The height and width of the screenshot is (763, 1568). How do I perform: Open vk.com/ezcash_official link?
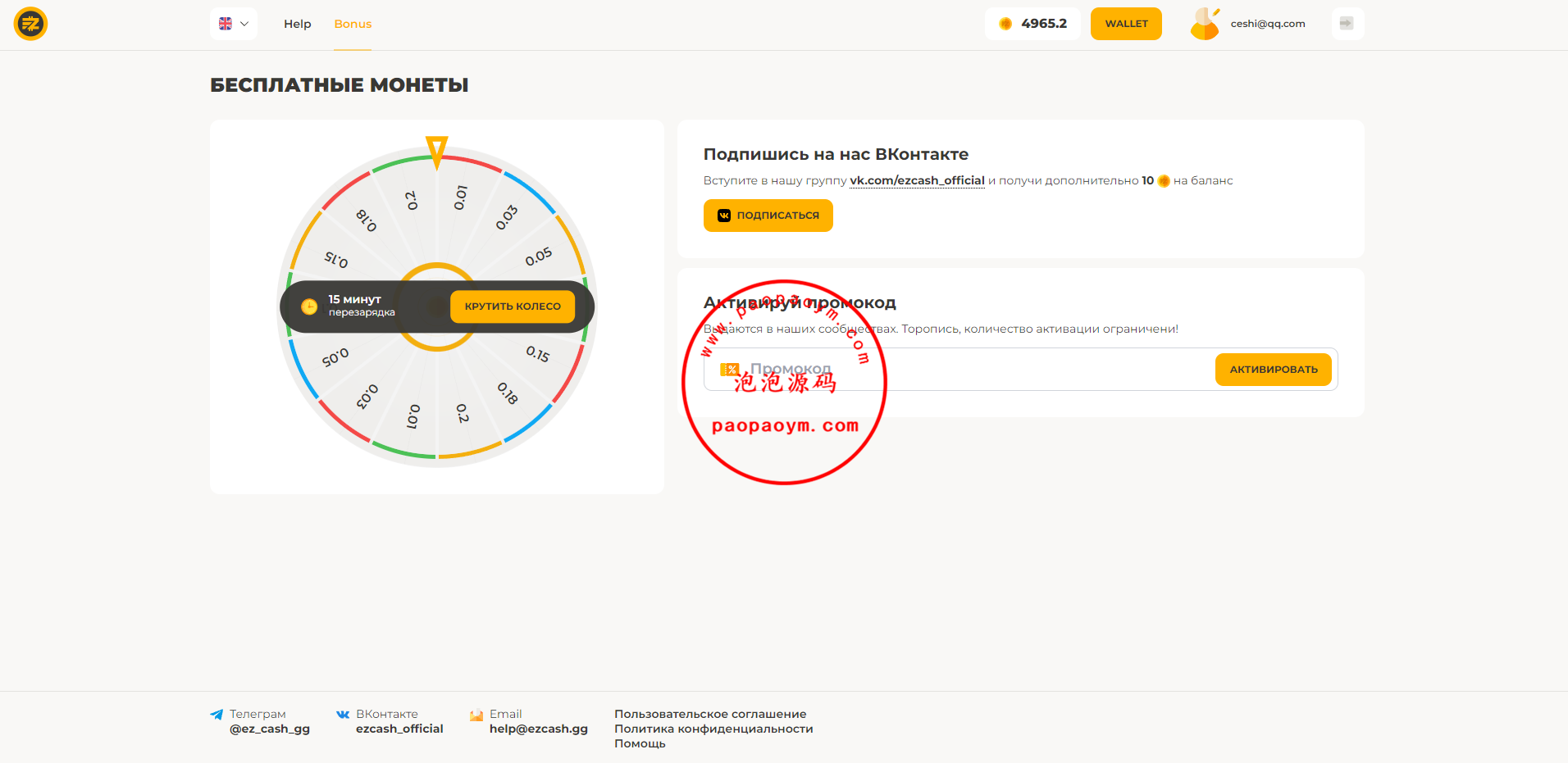917,180
